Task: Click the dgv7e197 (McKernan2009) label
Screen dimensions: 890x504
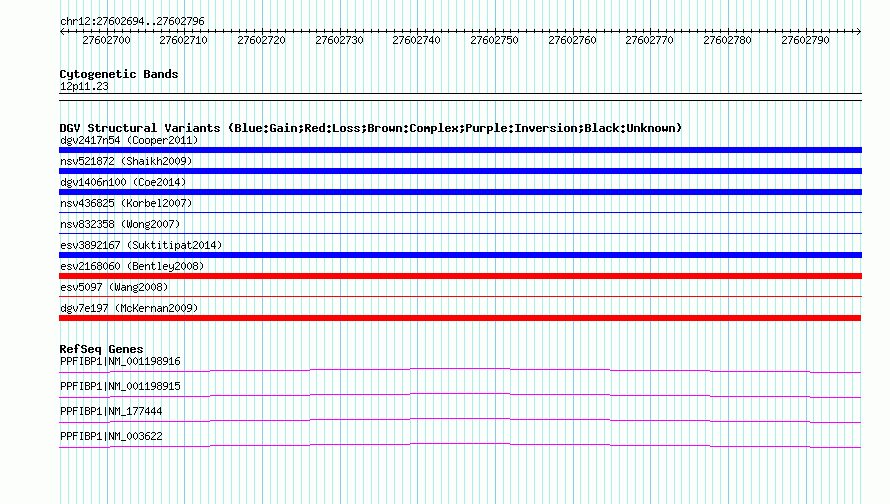Action: coord(129,308)
